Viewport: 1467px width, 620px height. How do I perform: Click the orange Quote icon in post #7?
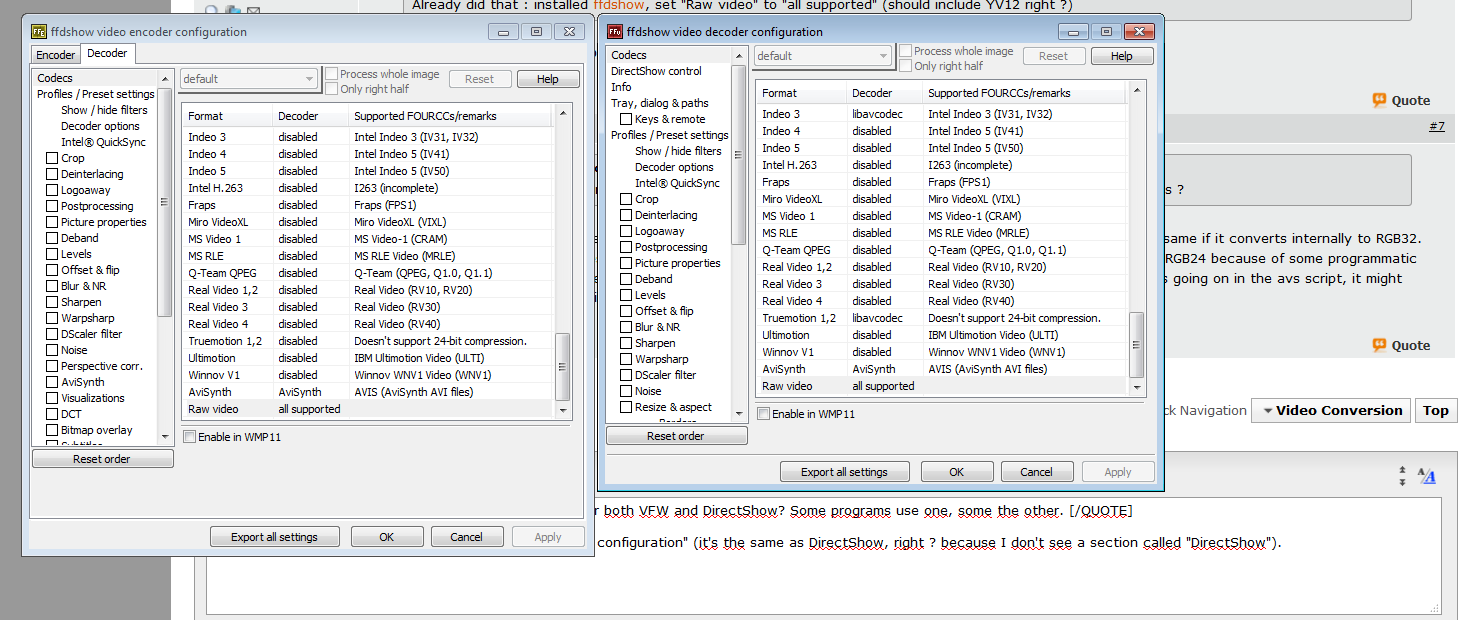click(1379, 100)
